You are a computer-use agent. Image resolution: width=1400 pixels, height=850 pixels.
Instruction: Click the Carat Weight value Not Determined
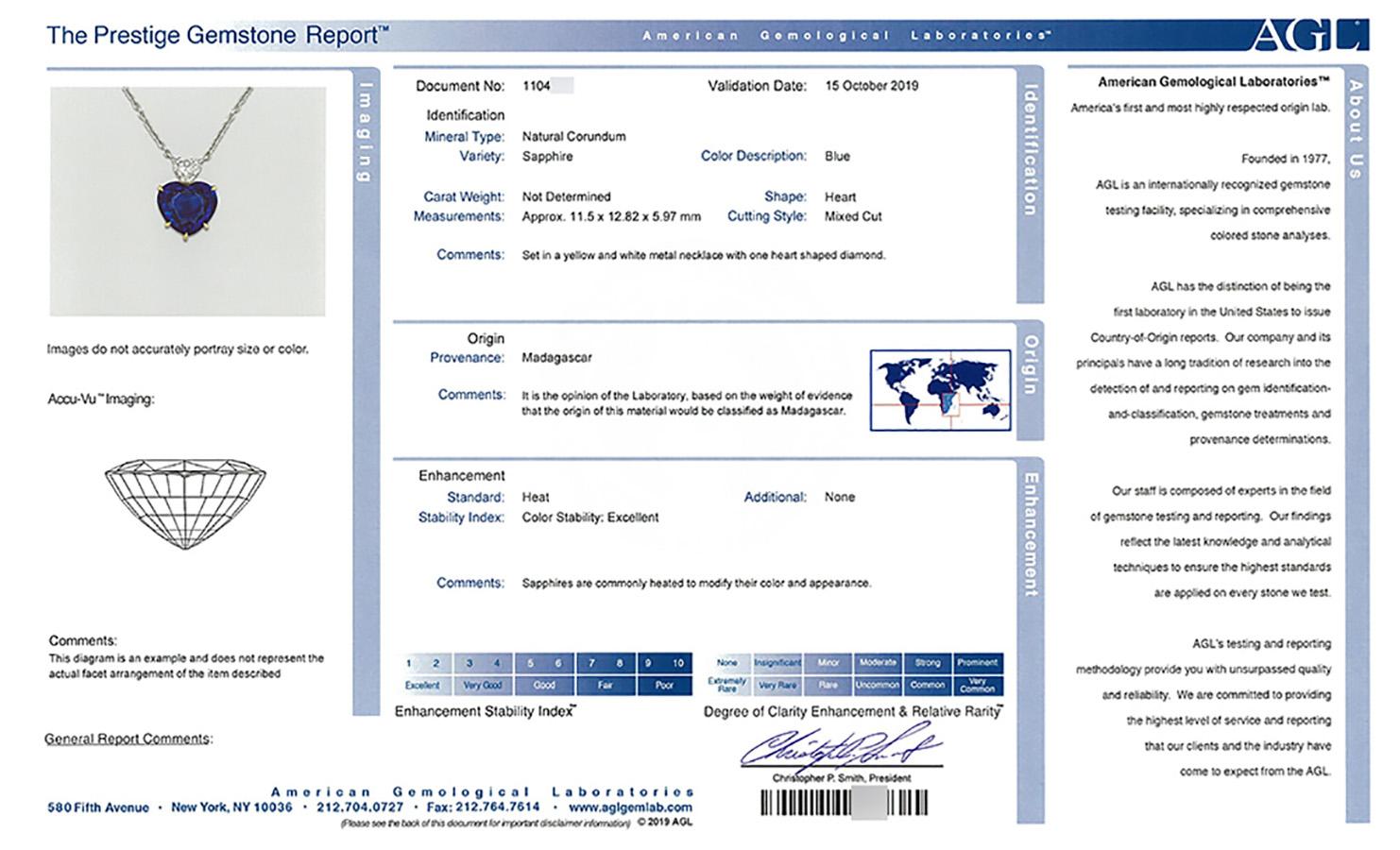point(567,197)
